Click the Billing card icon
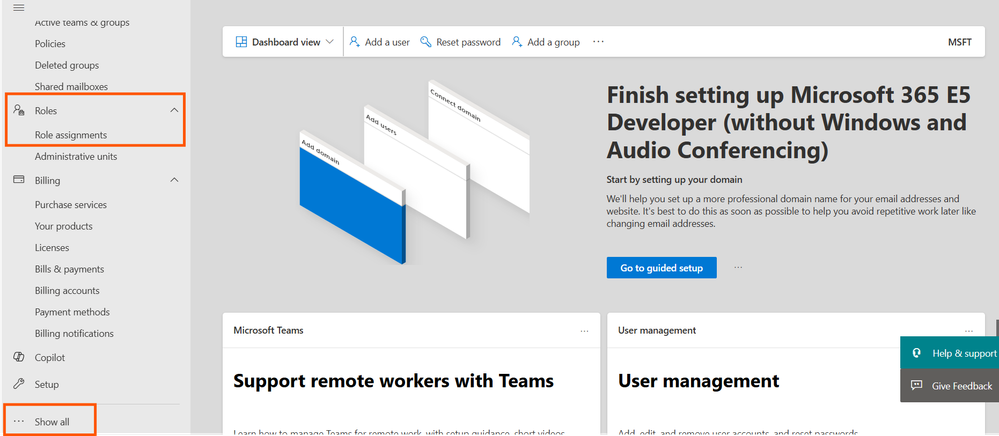Viewport: 999px width, 436px height. coord(19,180)
